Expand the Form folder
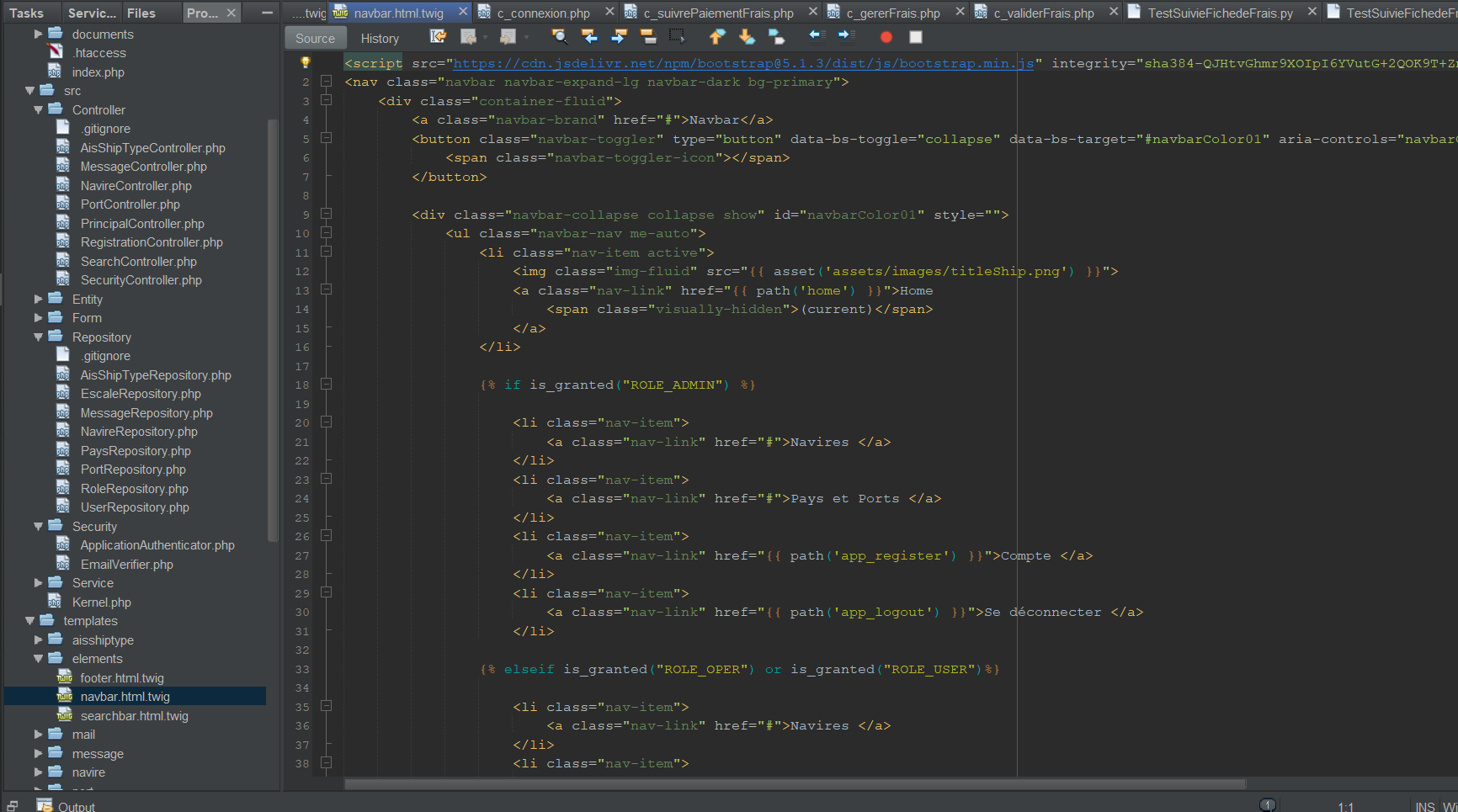This screenshot has width=1458, height=812. 38,318
